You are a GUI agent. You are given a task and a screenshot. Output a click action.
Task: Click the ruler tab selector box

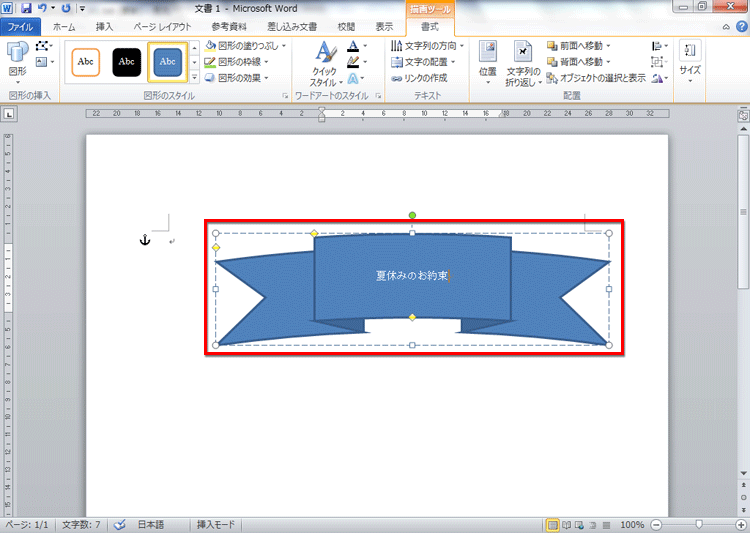[9, 114]
